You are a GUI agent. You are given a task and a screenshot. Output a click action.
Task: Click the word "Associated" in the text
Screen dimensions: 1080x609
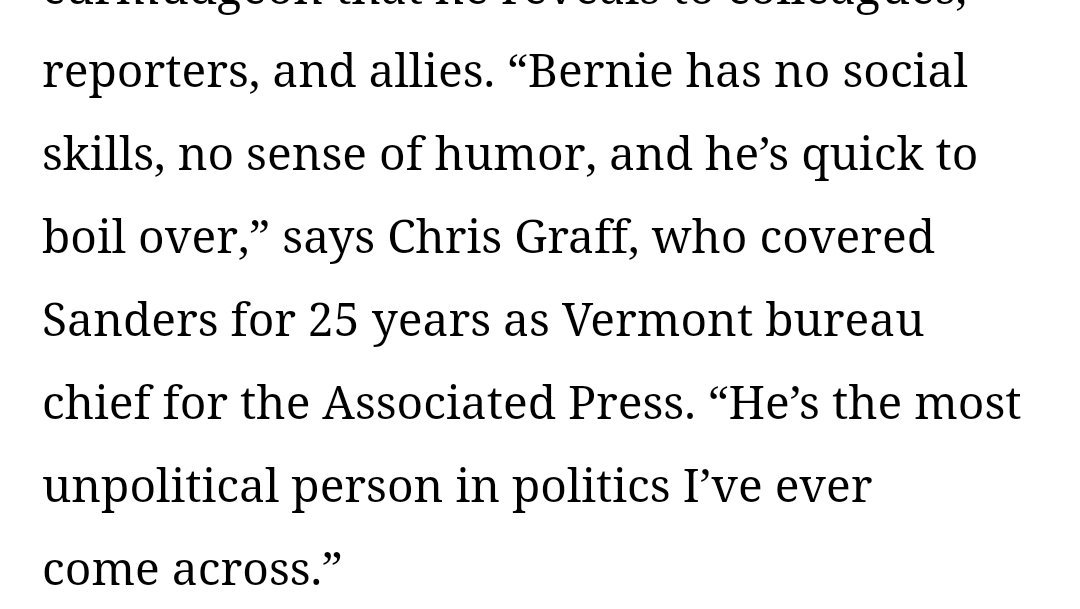point(439,402)
